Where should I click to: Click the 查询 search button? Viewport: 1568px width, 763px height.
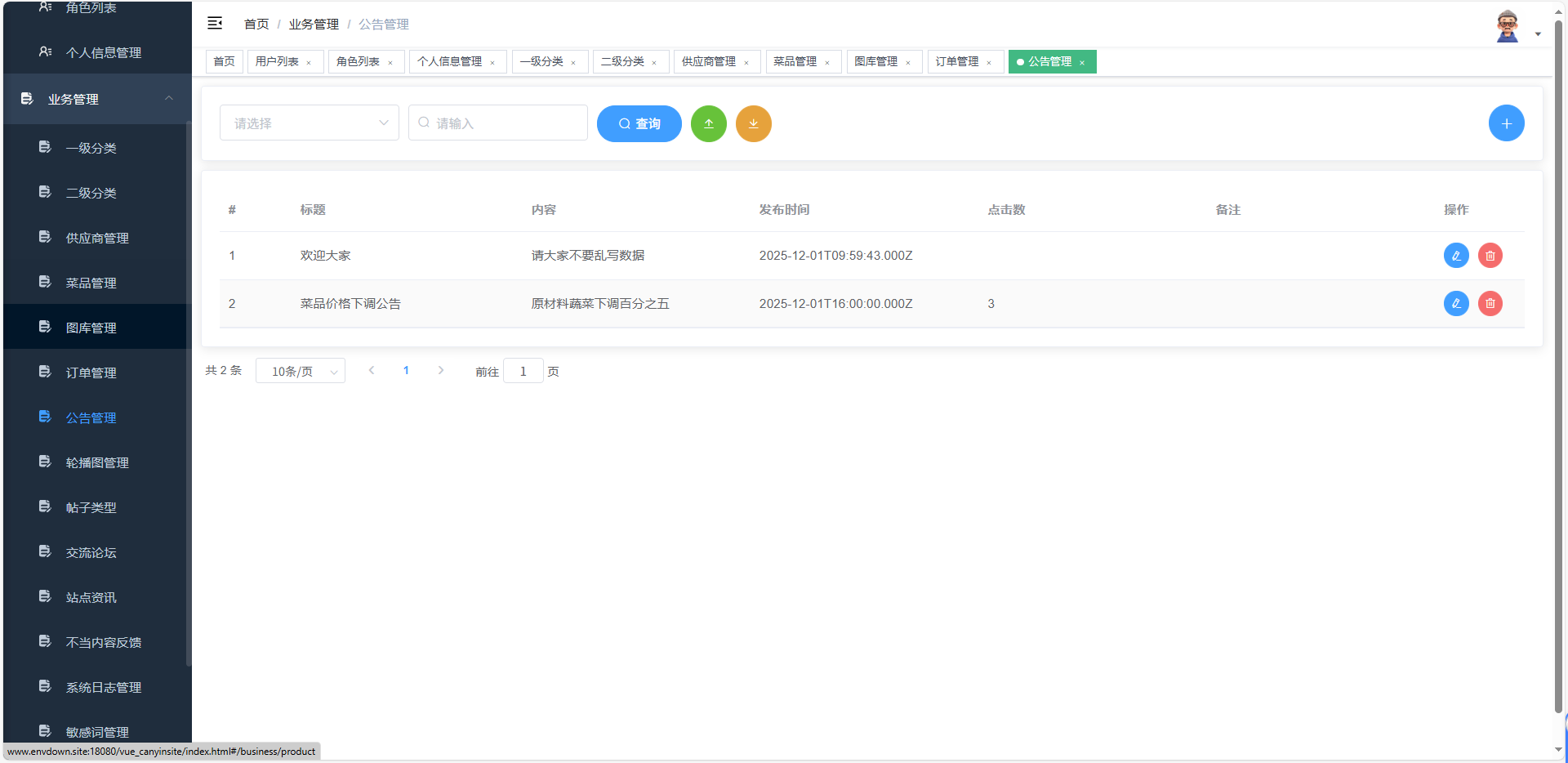[639, 123]
